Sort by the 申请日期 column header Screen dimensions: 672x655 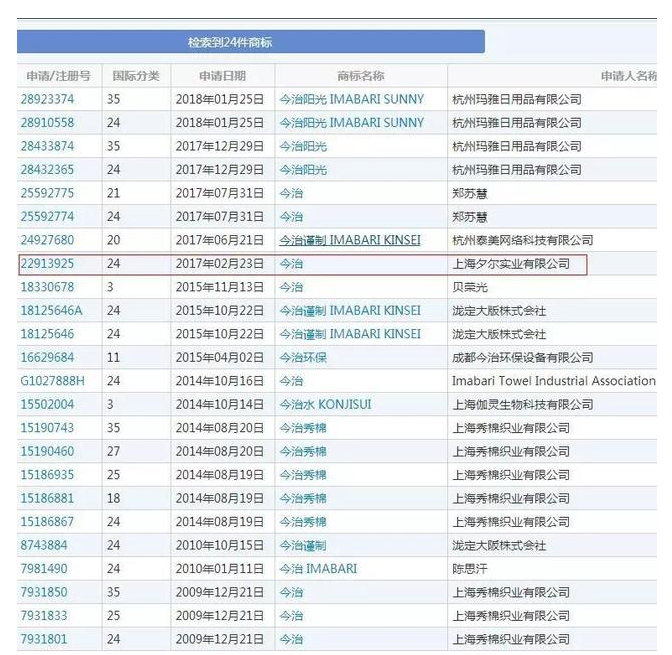pos(222,76)
